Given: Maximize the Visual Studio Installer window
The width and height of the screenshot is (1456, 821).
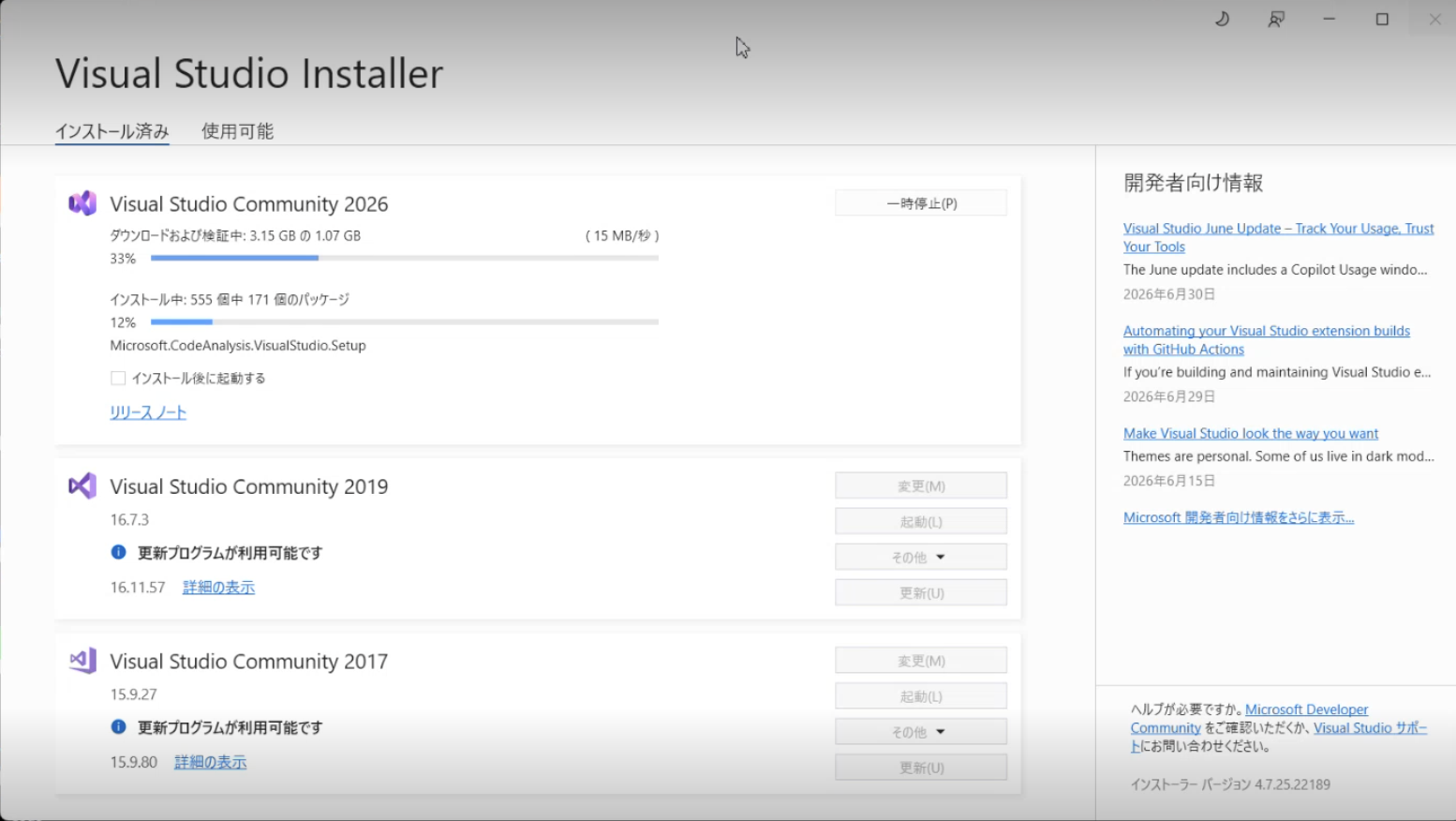Looking at the screenshot, I should click(x=1382, y=19).
